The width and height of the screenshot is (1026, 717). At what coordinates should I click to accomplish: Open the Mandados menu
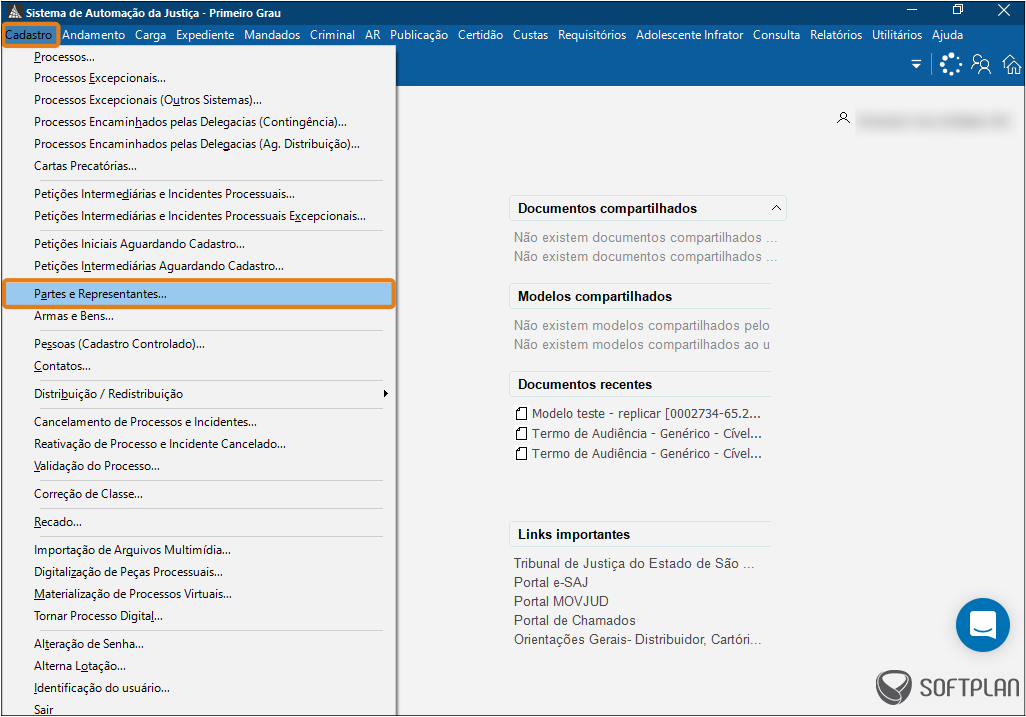click(272, 35)
